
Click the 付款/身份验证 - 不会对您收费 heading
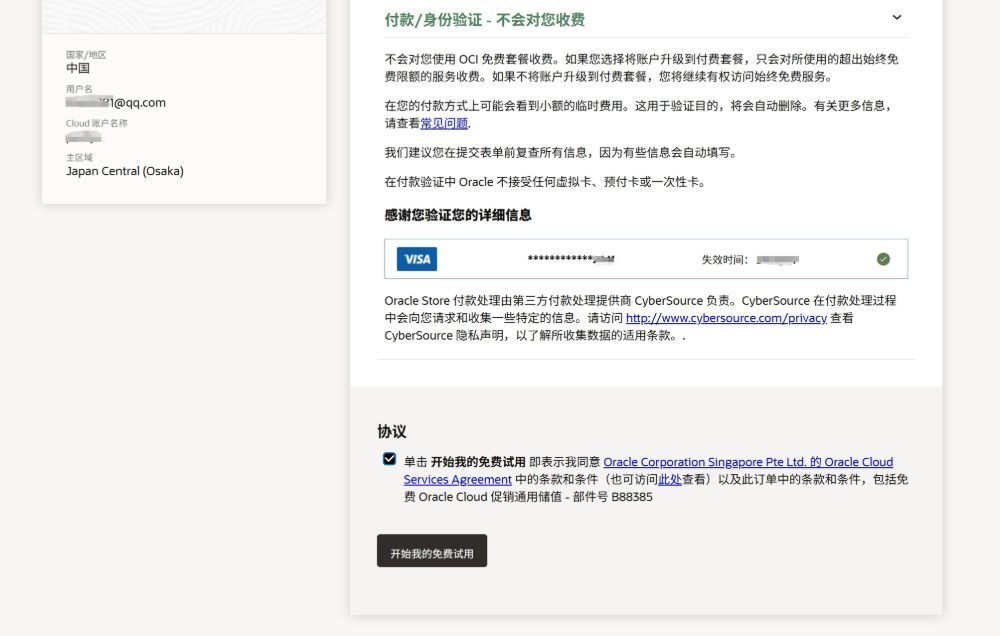pyautogui.click(x=484, y=20)
